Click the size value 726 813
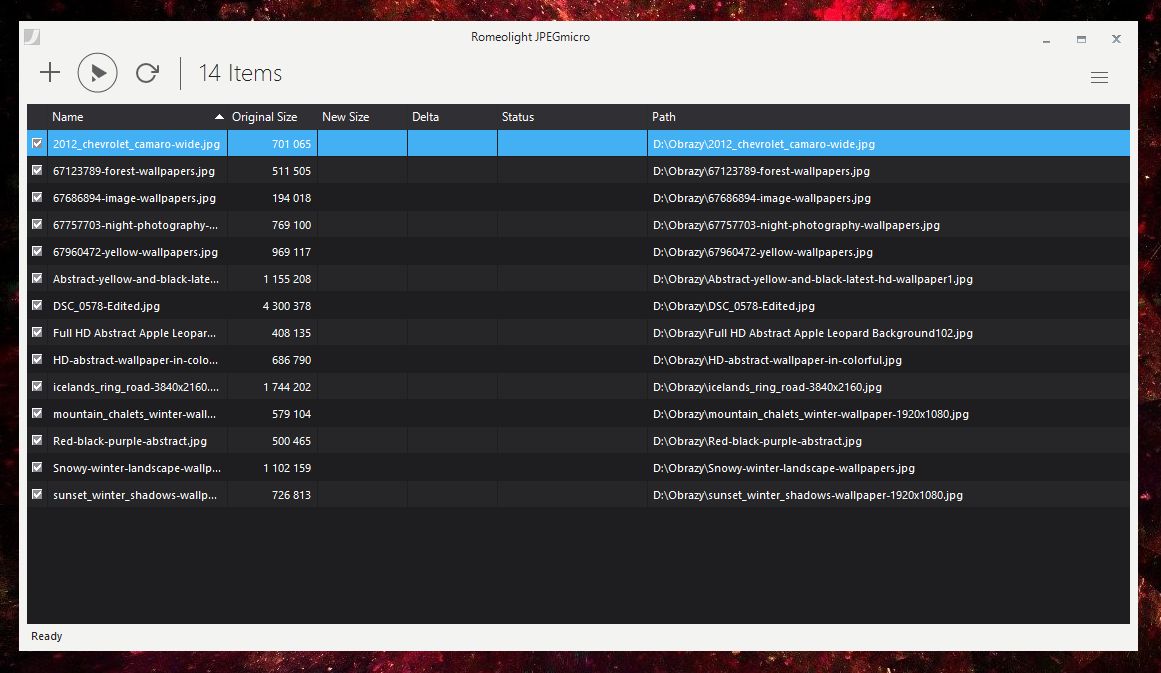 click(291, 495)
